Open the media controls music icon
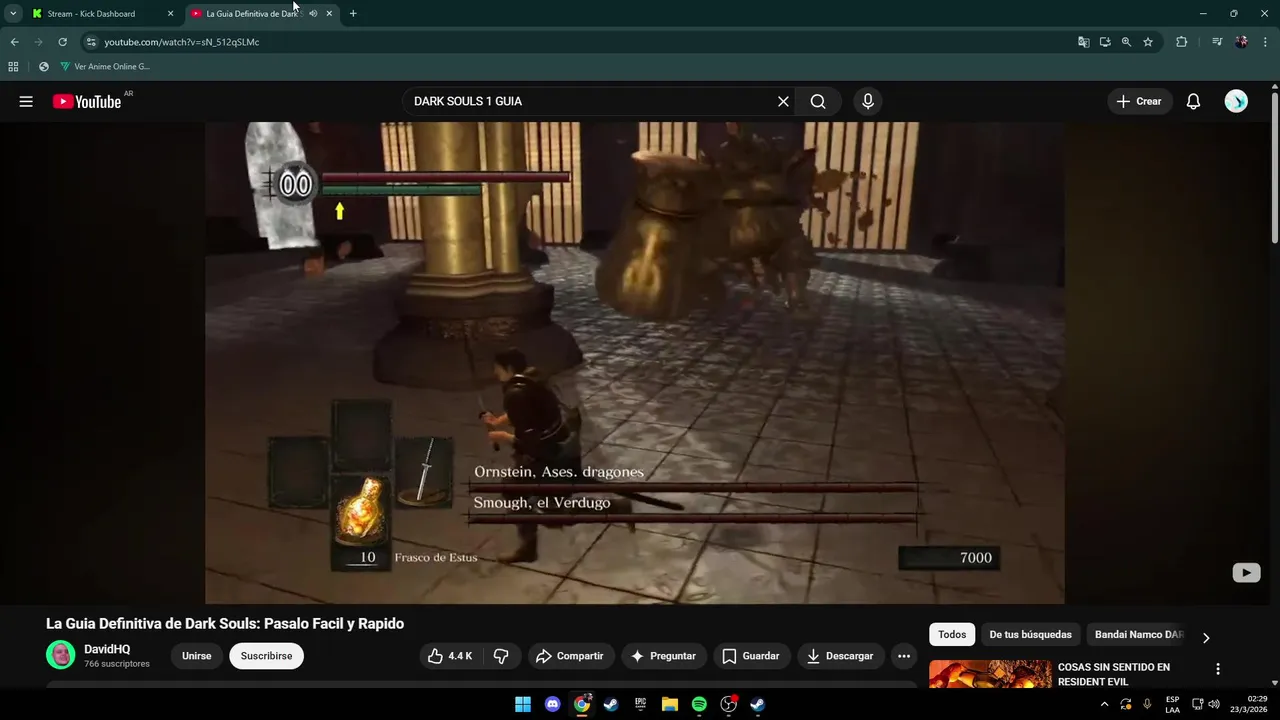This screenshot has width=1280, height=720. (x=1217, y=42)
